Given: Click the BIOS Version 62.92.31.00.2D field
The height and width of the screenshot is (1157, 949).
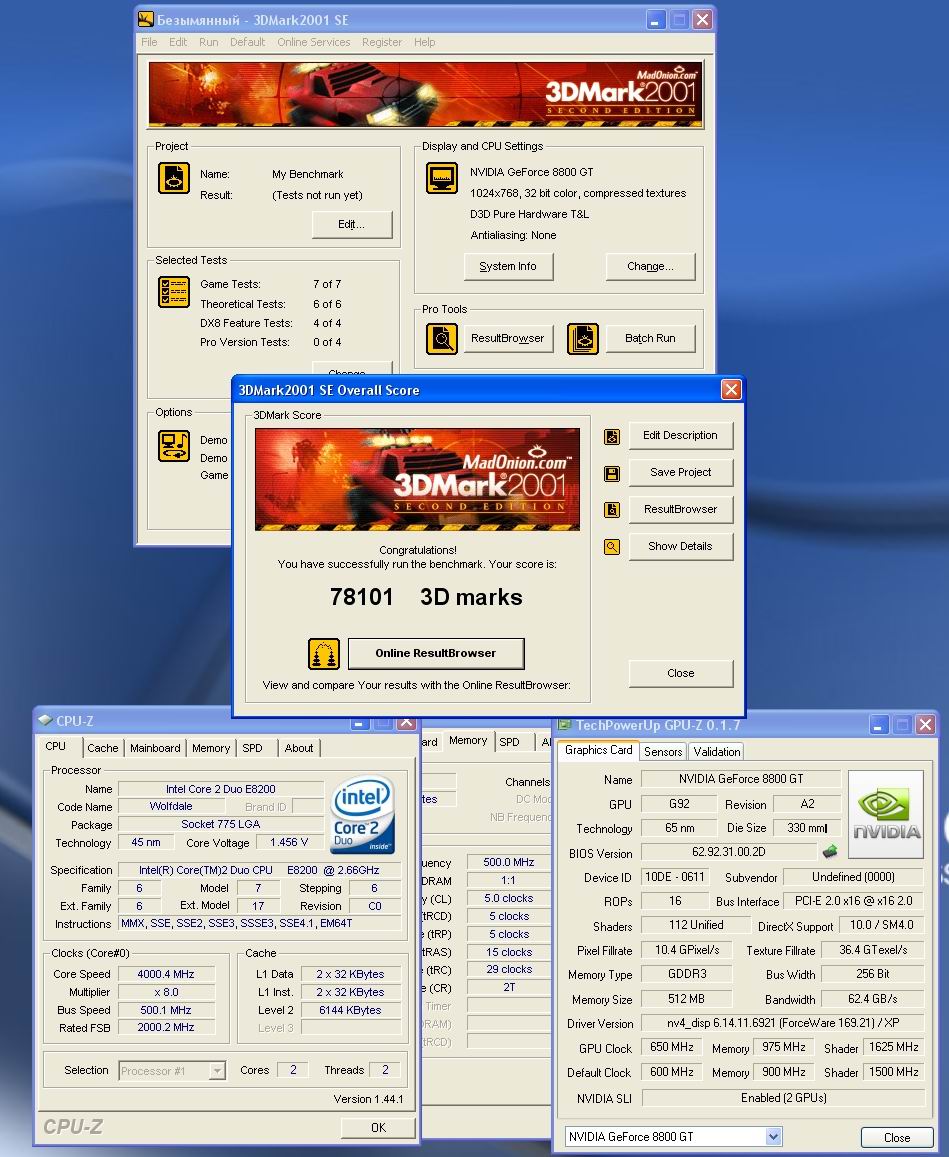Looking at the screenshot, I should 728,852.
